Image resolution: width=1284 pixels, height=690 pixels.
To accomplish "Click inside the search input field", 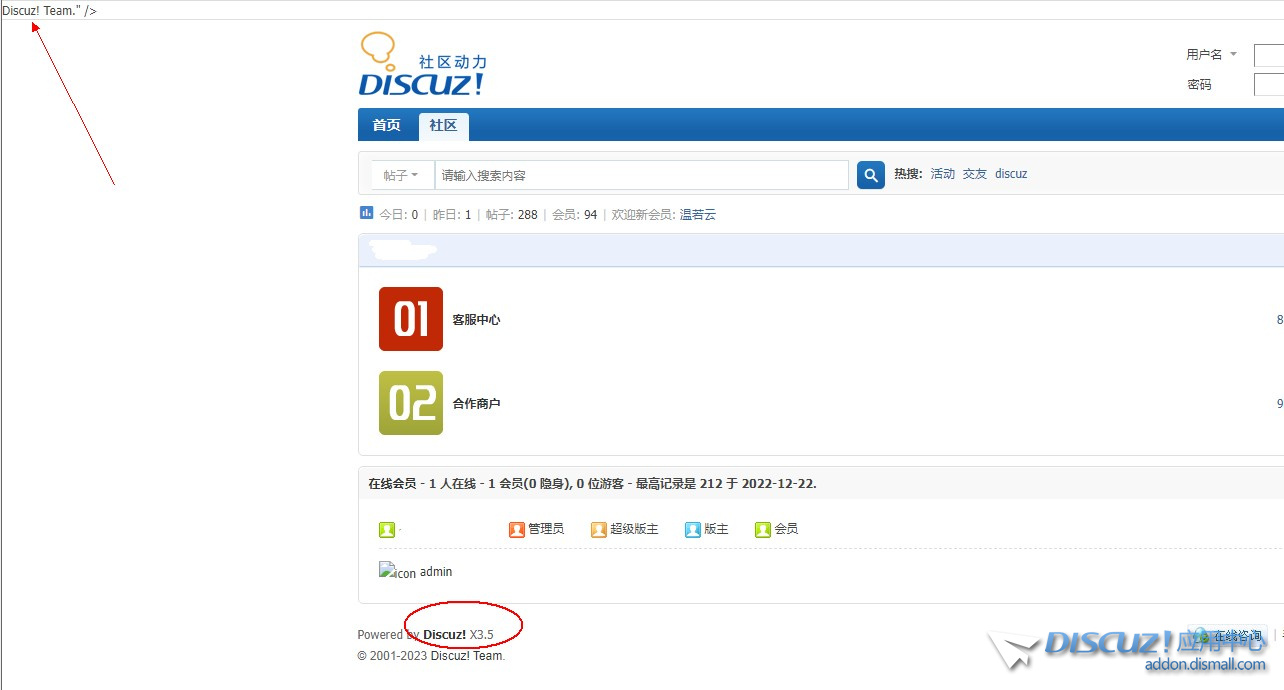I will [640, 174].
